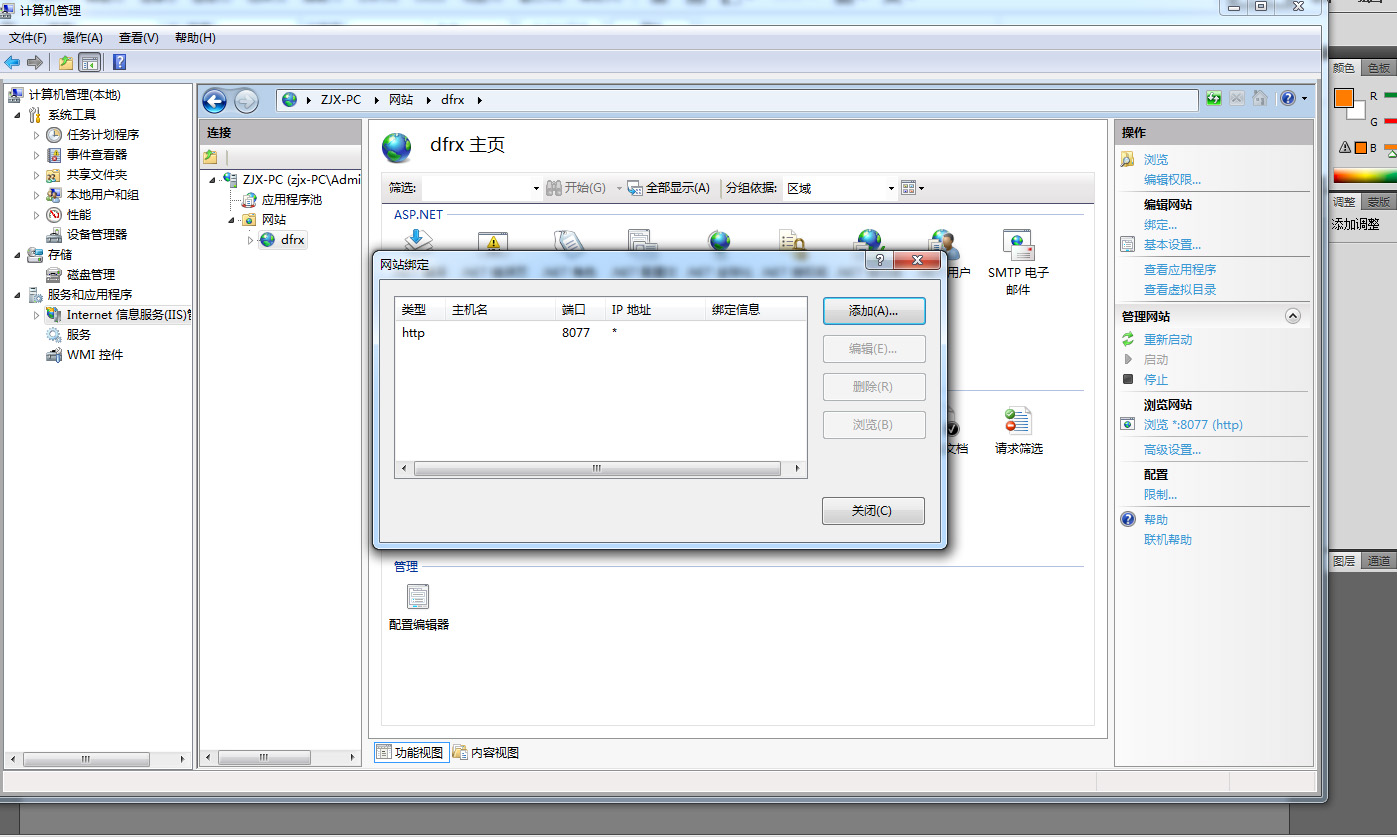Open the SMTP 电子邮件 feature icon
Viewport: 1397px width, 837px height.
[x=1018, y=246]
